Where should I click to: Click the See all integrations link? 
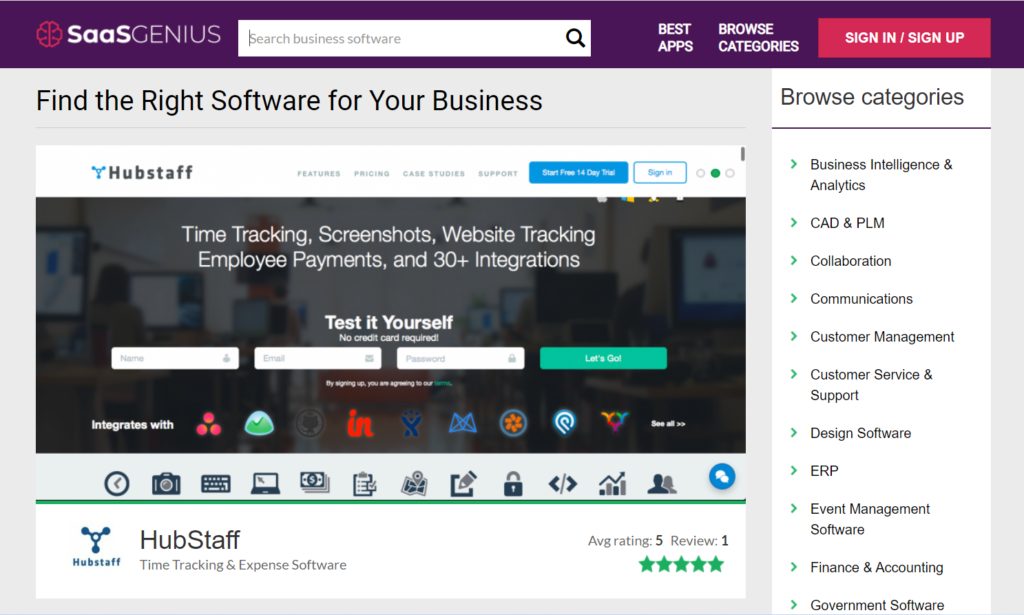point(667,424)
